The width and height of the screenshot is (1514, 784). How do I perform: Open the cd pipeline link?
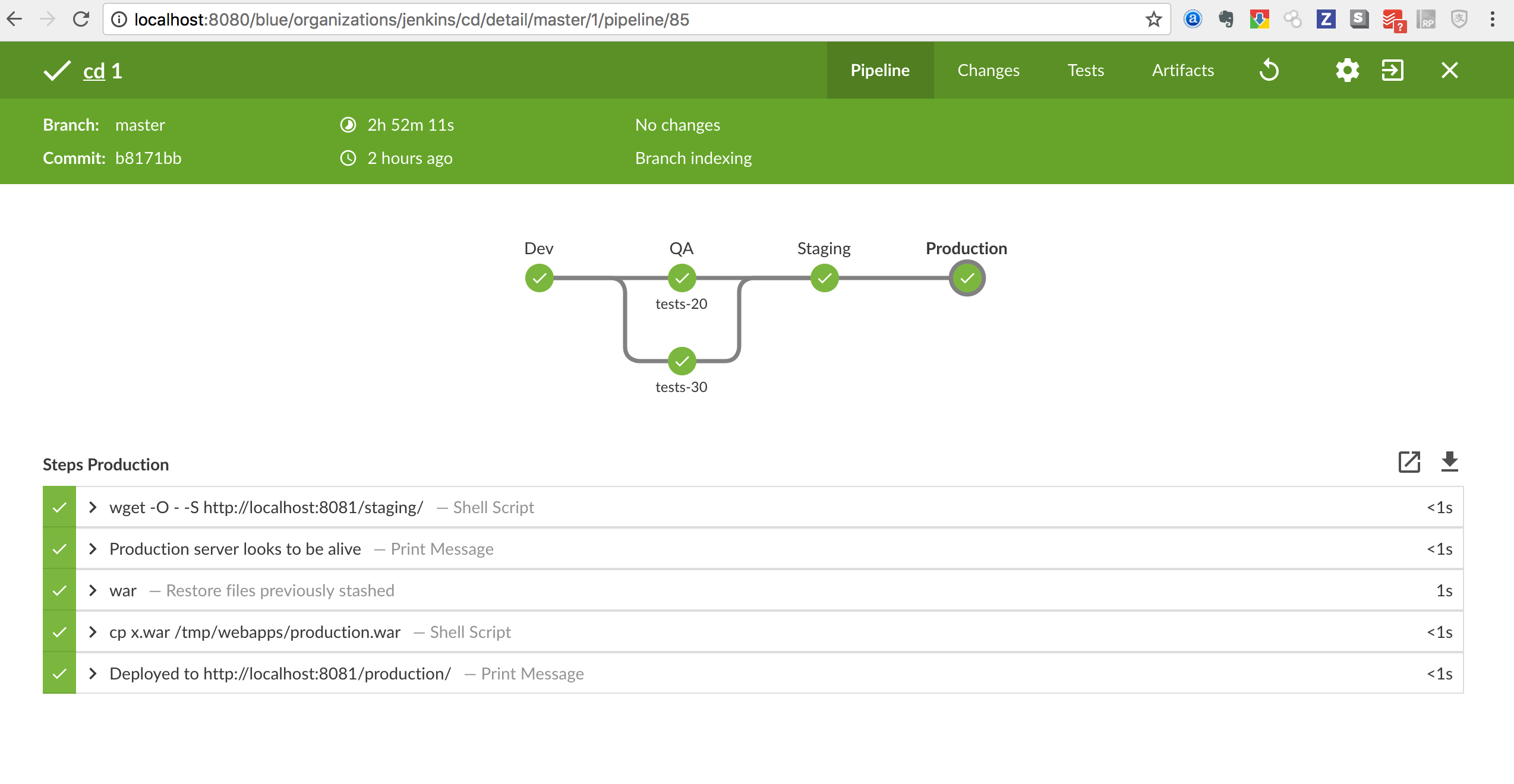(94, 71)
